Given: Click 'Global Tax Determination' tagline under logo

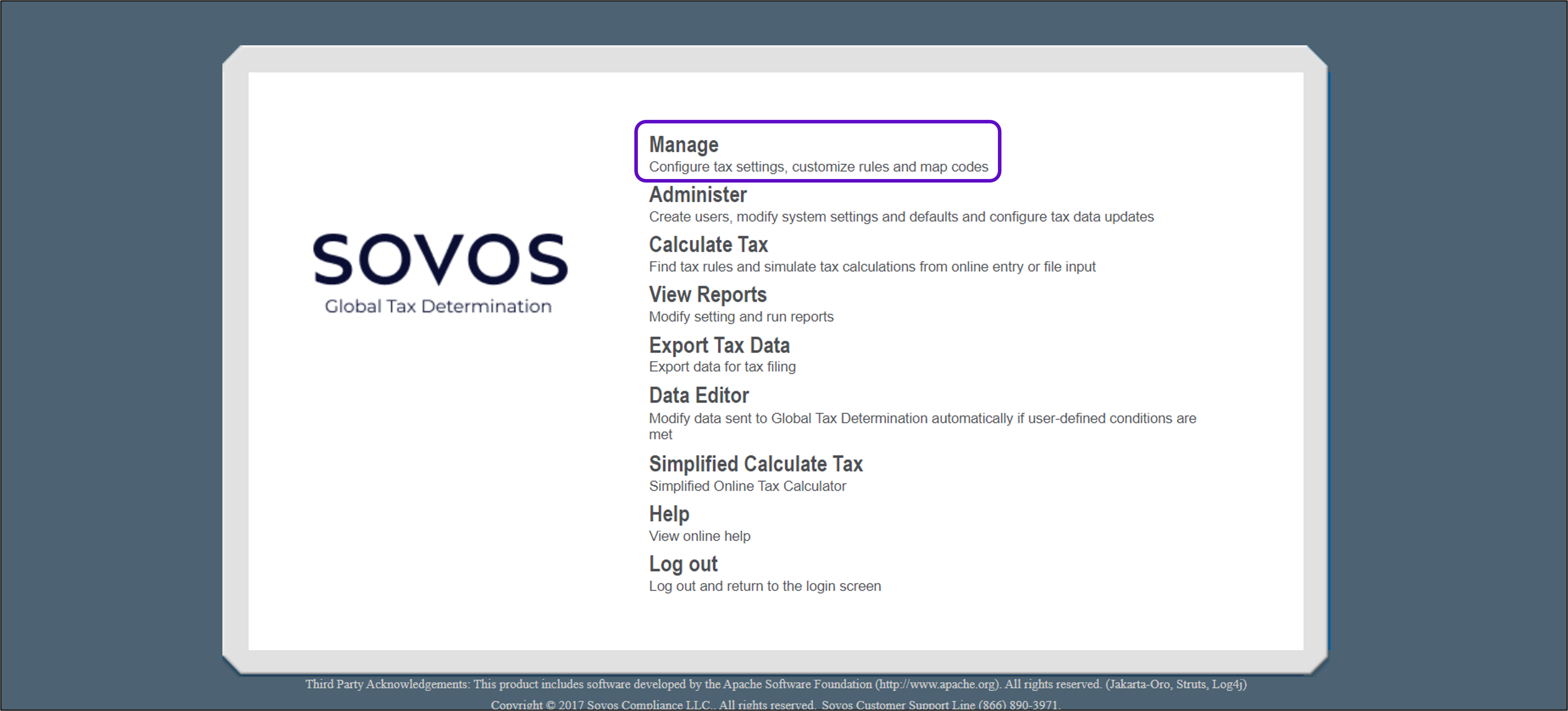Looking at the screenshot, I should [x=438, y=306].
